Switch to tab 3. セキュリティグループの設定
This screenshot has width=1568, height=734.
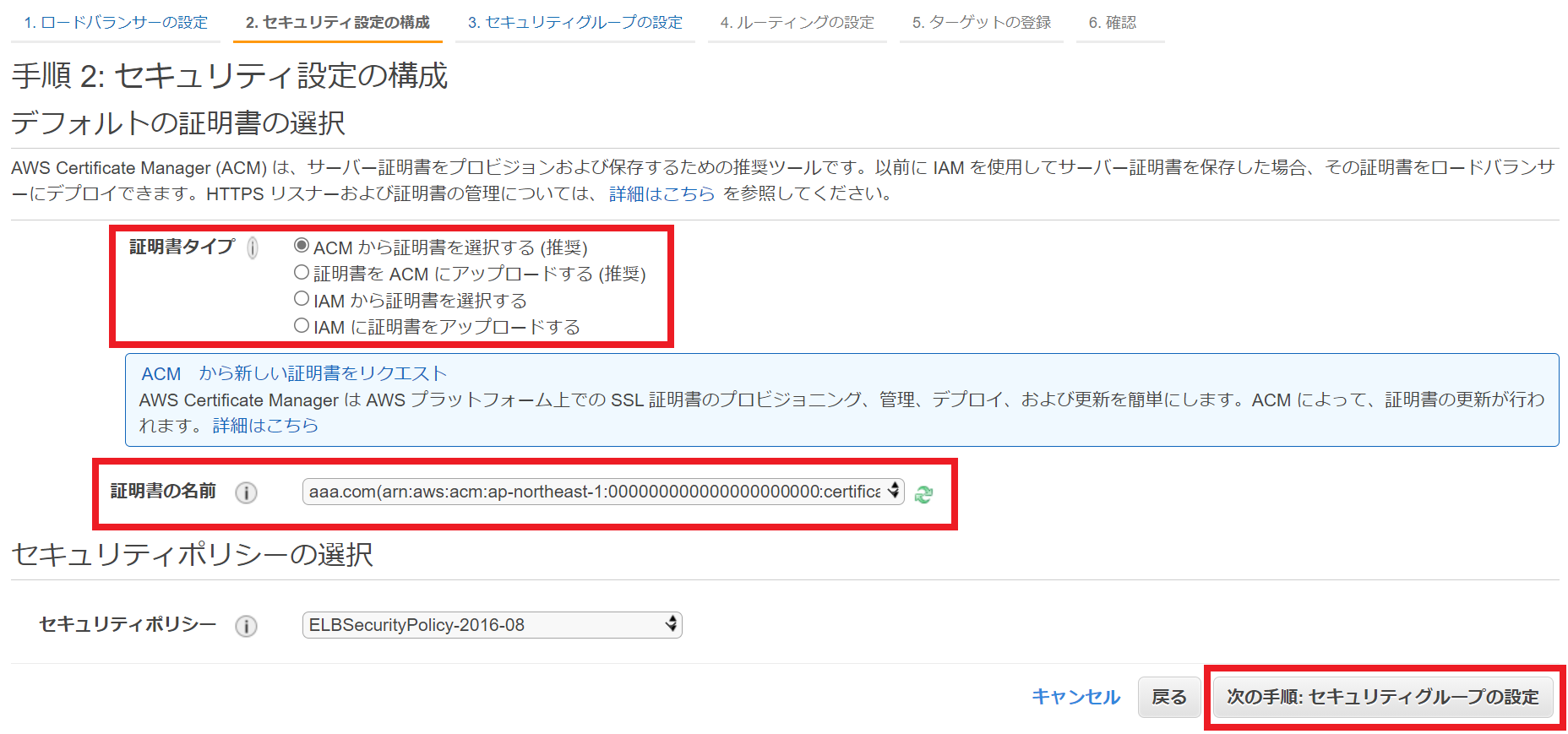pos(575,23)
